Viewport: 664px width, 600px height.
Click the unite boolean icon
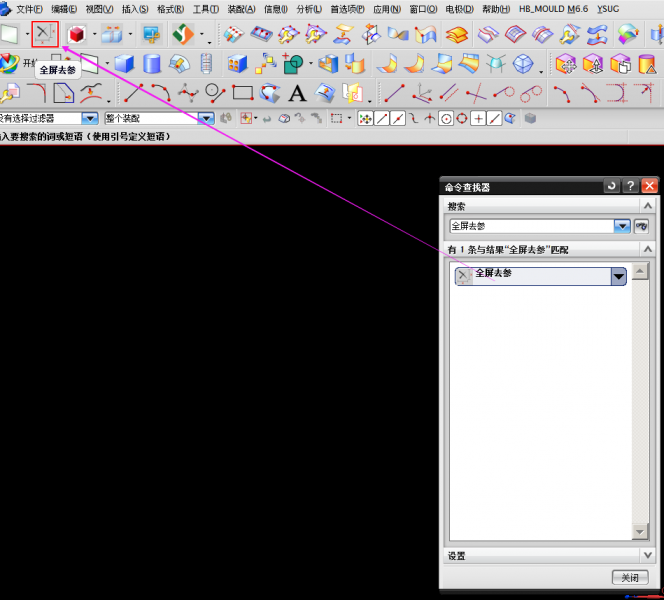click(293, 64)
